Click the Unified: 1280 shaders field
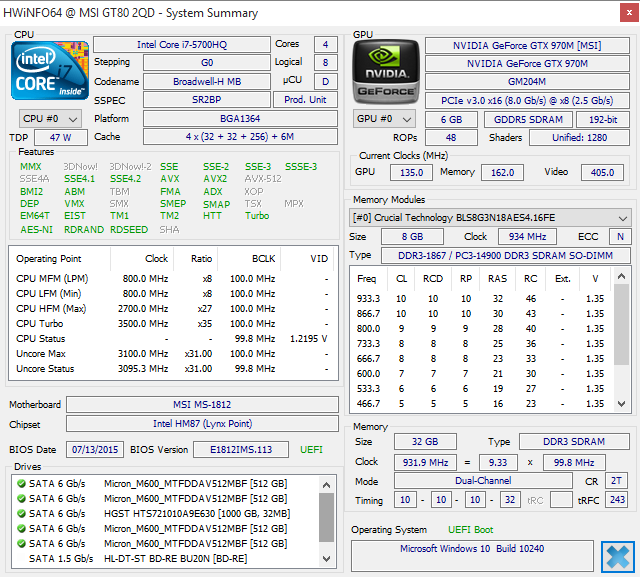Screen dimensions: 640x577 (579, 138)
